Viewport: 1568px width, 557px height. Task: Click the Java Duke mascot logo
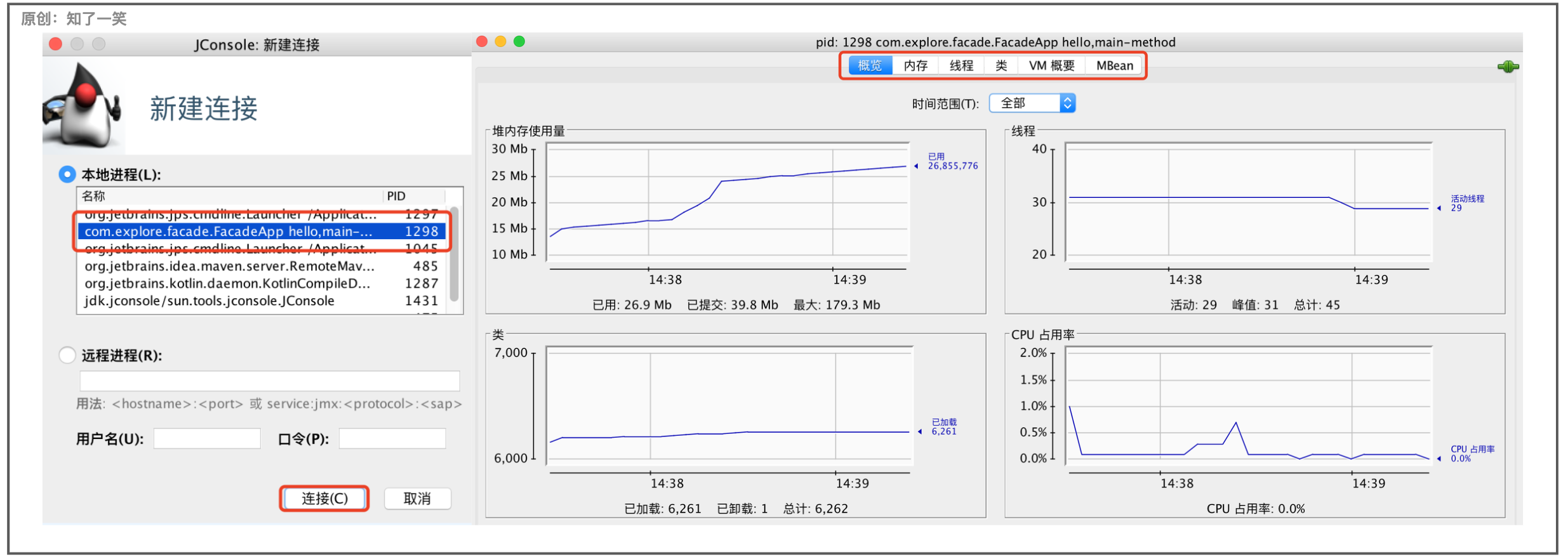82,106
